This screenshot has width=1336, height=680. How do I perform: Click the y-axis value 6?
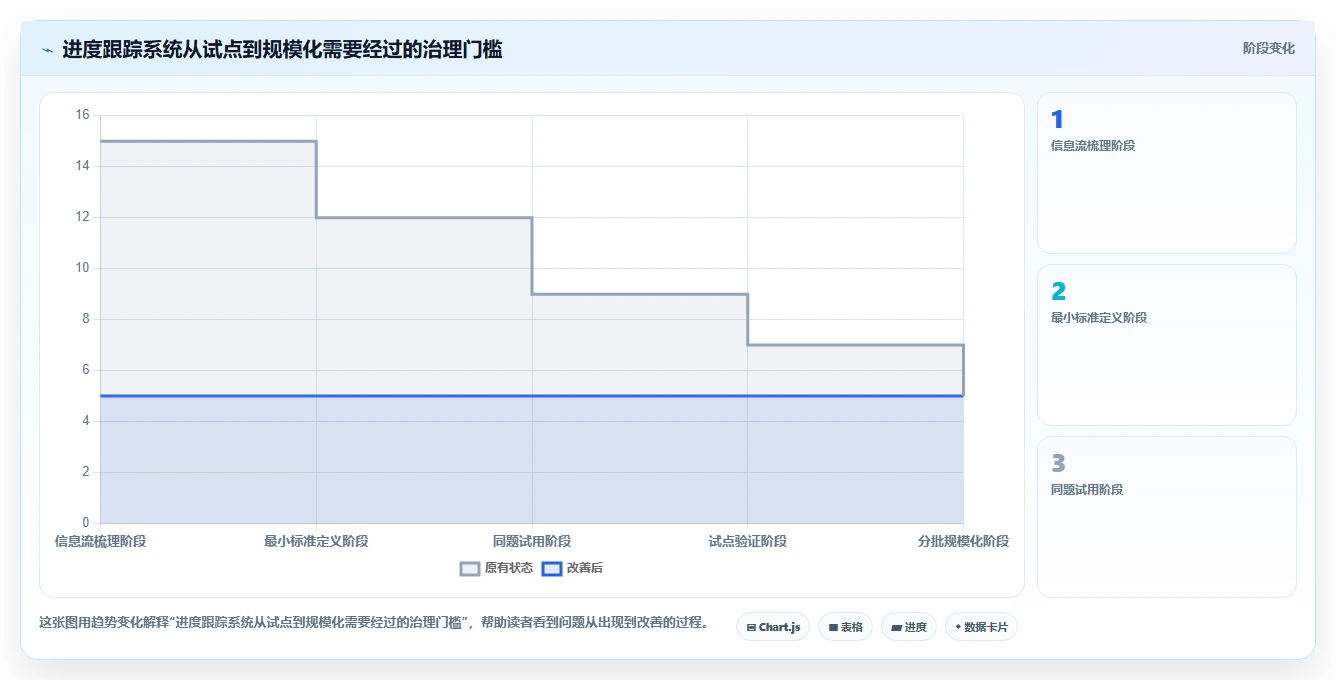click(x=86, y=370)
